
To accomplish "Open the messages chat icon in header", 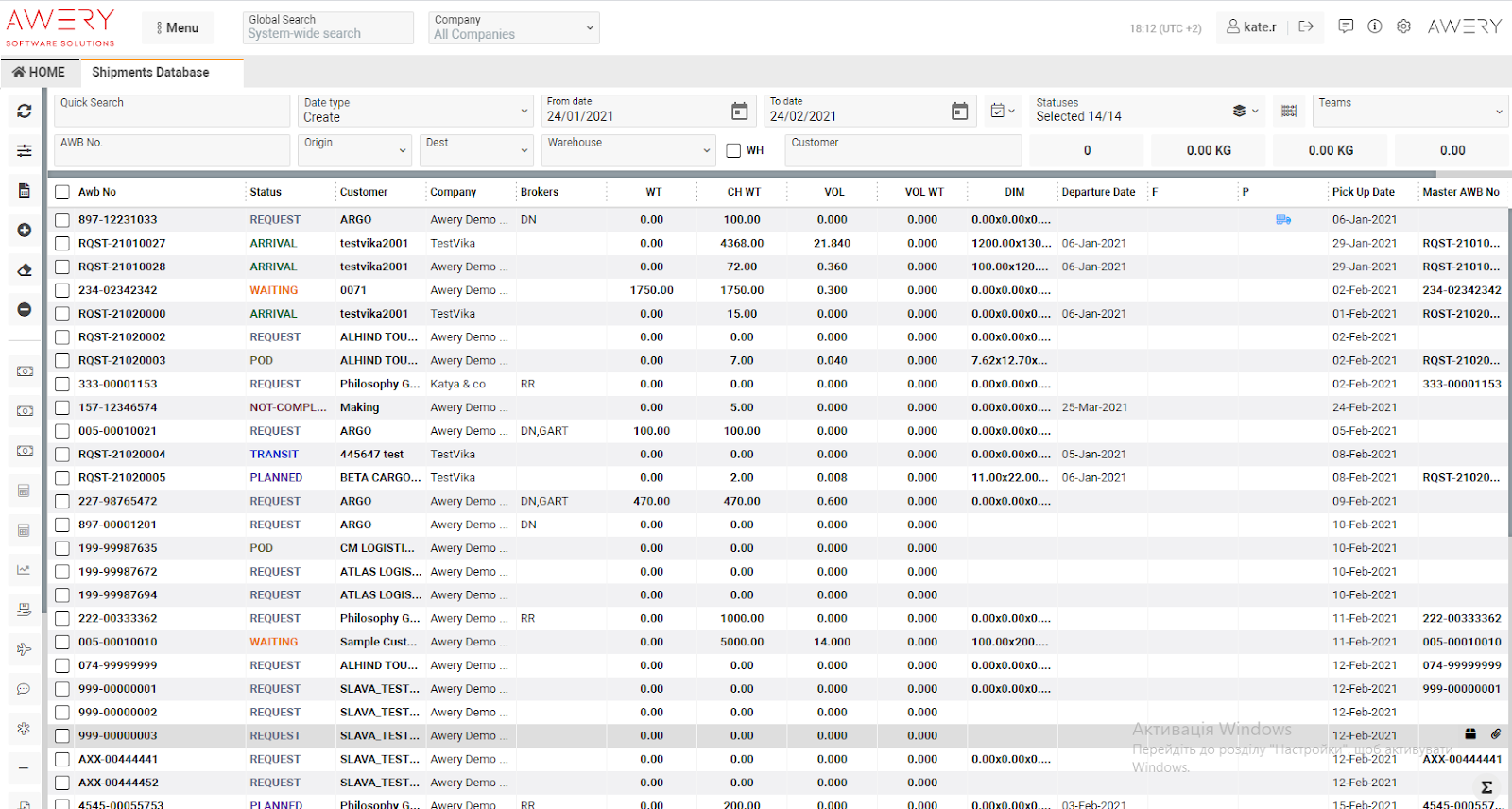I will coord(1346,26).
